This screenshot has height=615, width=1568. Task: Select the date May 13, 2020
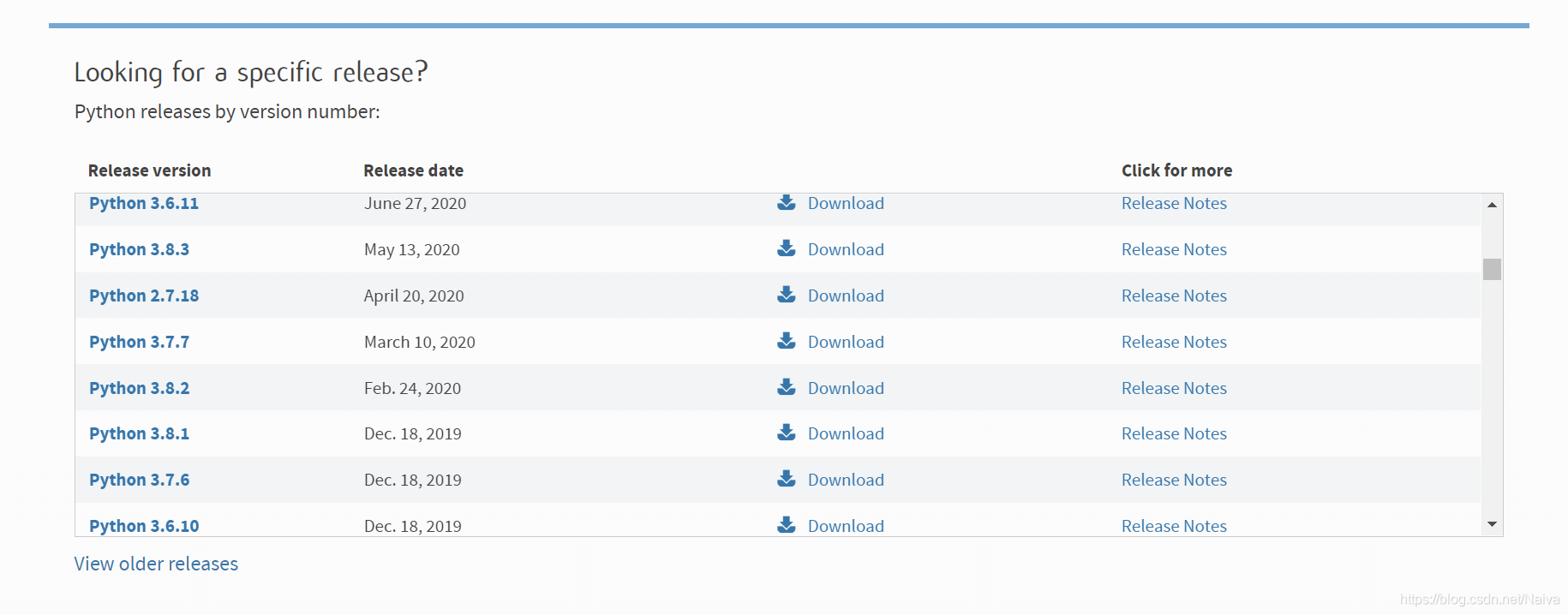pos(411,249)
